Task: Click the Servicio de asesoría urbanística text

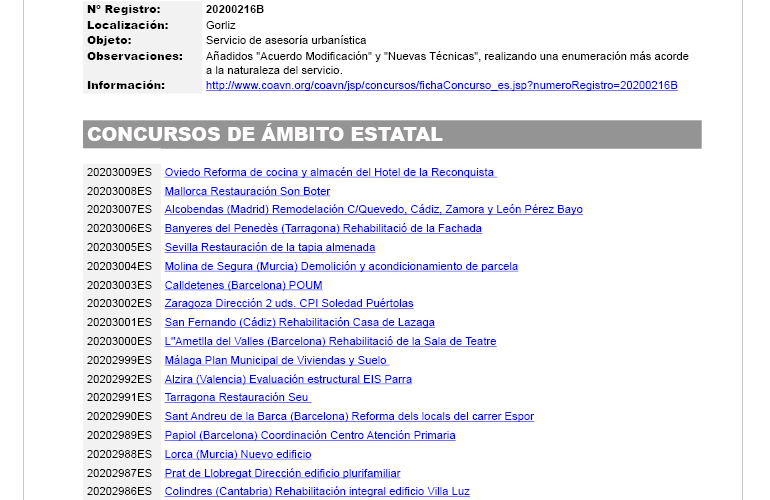Action: tap(286, 40)
